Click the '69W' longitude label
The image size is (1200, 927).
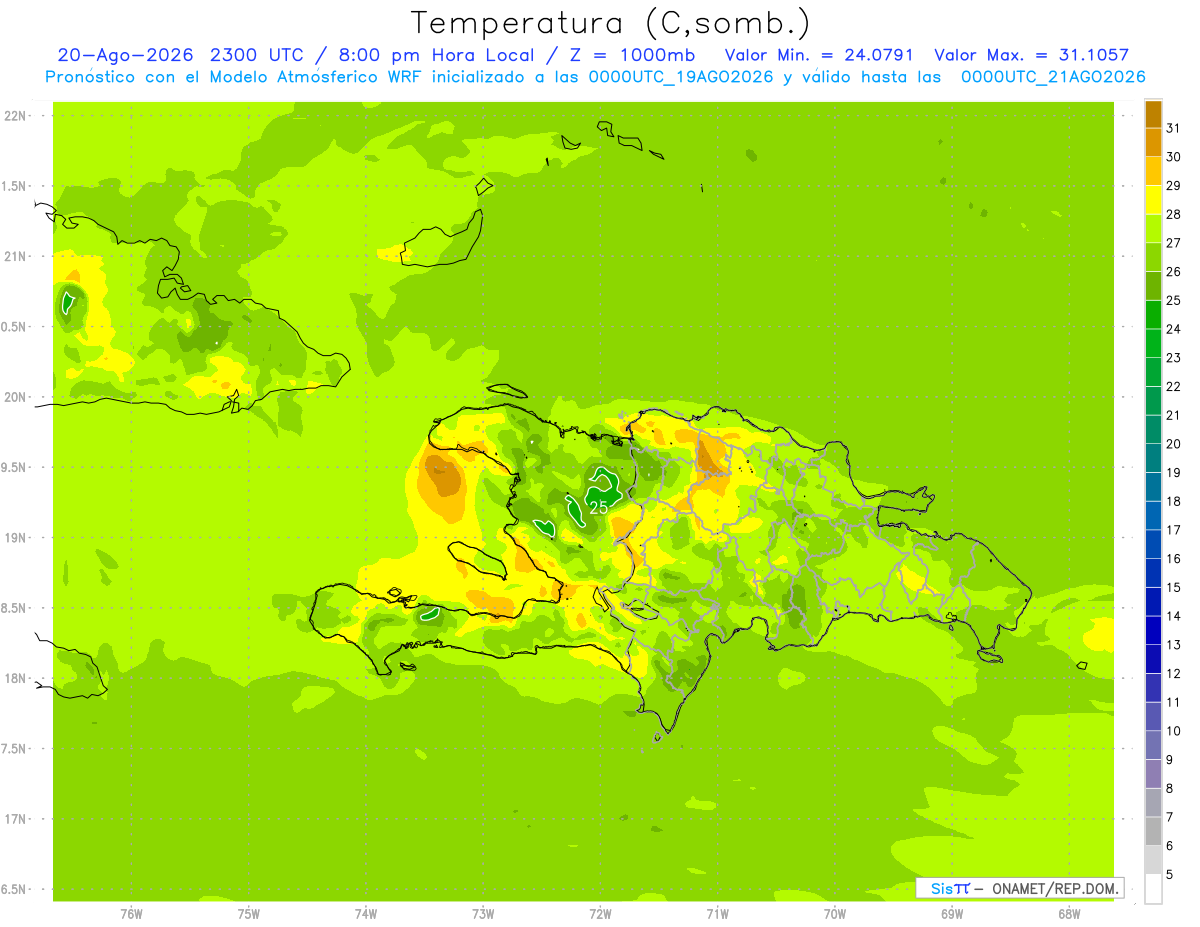(x=952, y=914)
